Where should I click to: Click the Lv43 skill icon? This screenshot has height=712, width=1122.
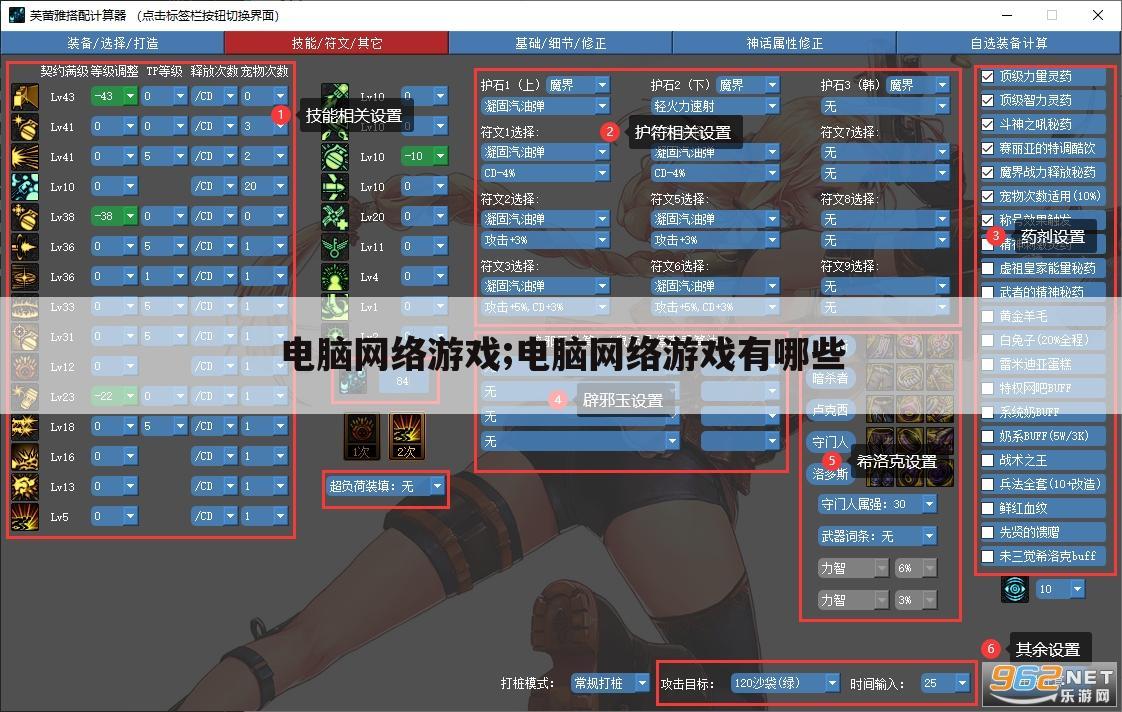(24, 97)
